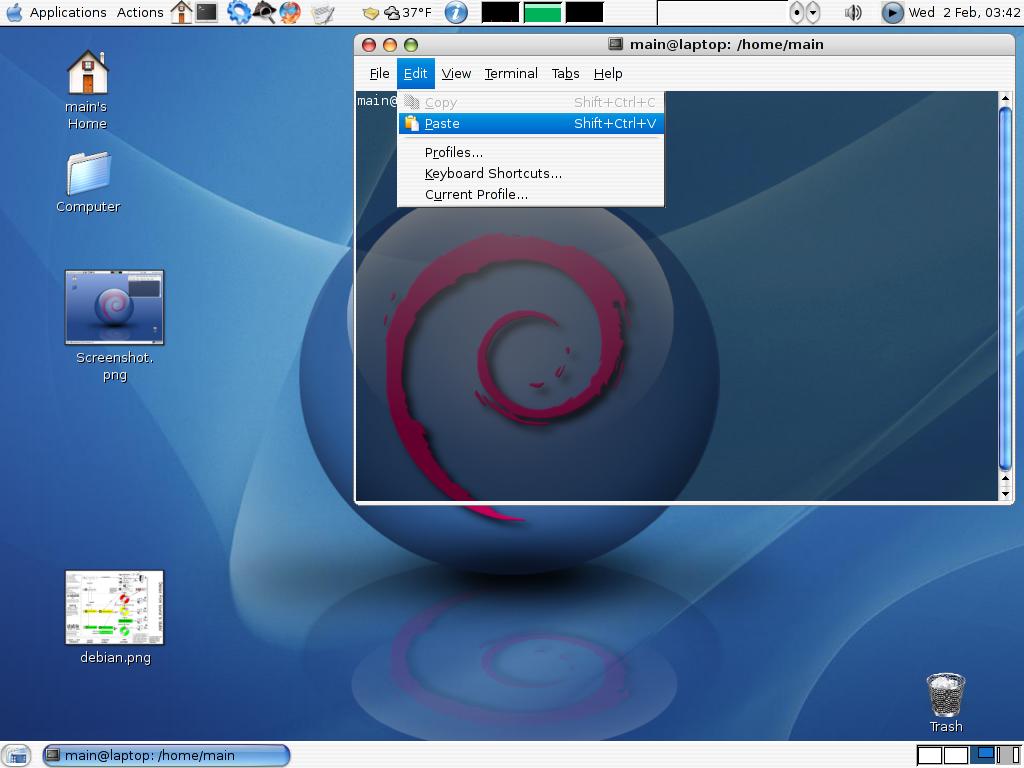
Task: Switch to the first workspace
Action: tap(931, 756)
